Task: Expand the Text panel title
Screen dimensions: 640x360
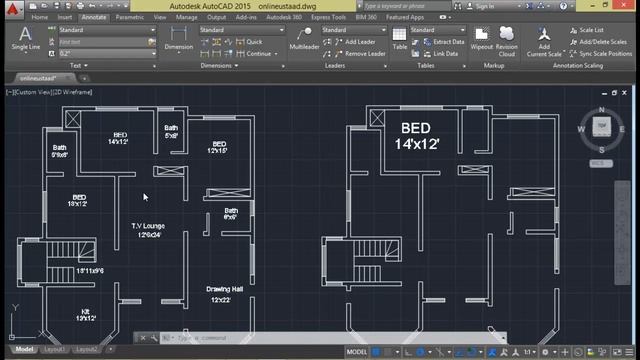Action: [78, 65]
